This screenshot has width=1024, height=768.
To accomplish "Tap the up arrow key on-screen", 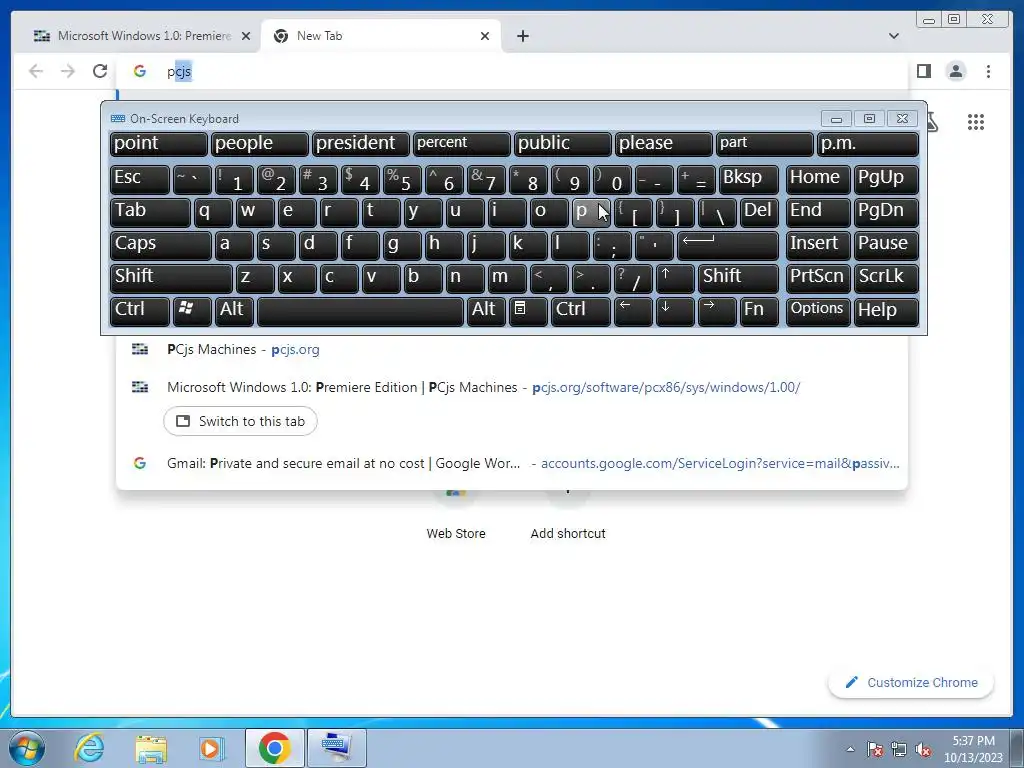I will point(675,278).
